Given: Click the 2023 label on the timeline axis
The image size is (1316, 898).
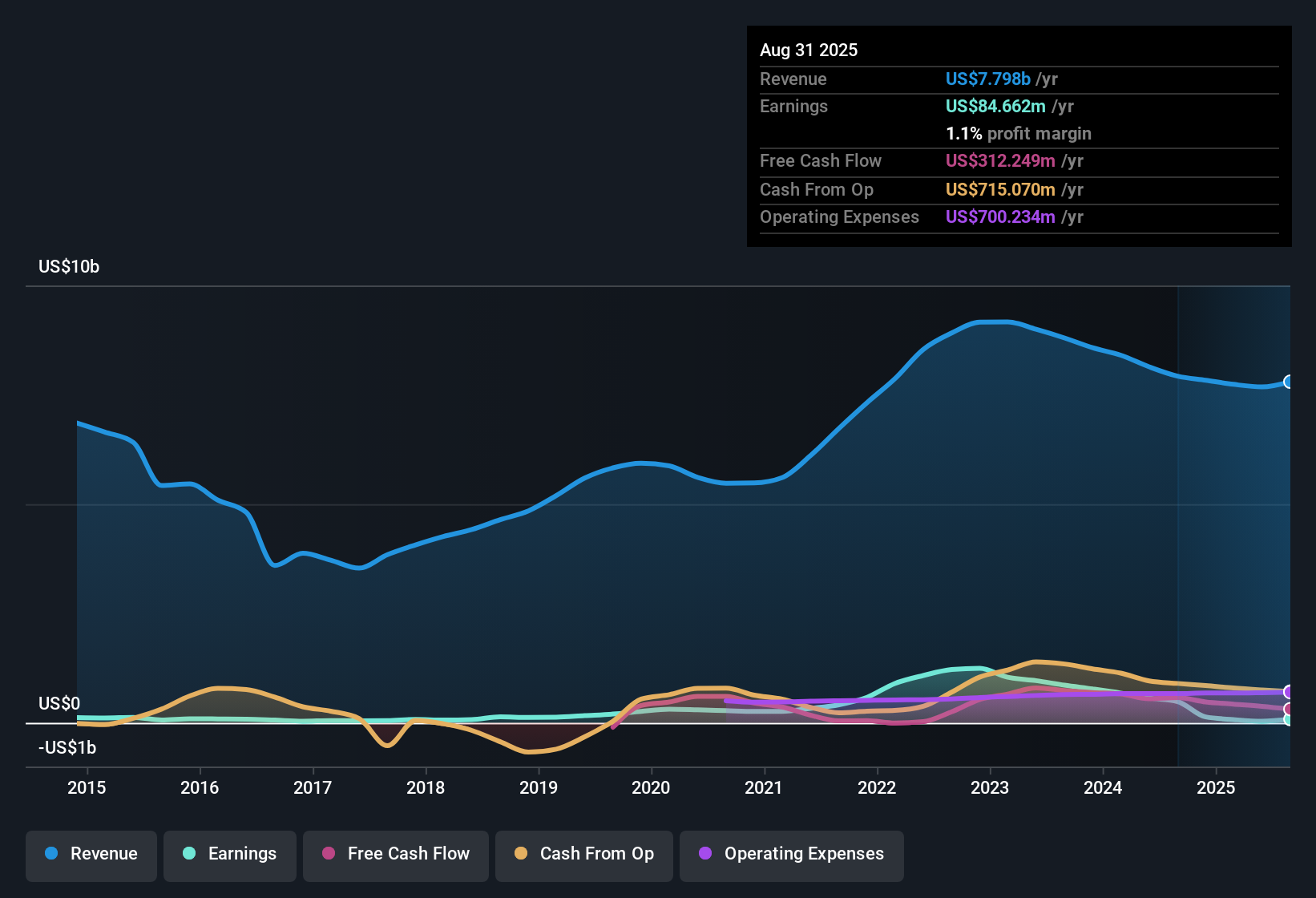Looking at the screenshot, I should click(x=991, y=788).
